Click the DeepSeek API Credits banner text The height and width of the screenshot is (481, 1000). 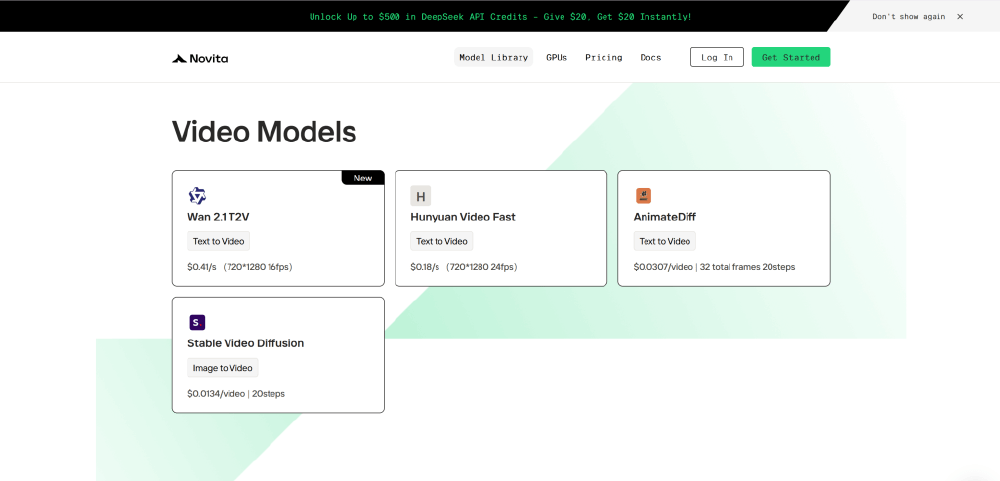(x=500, y=17)
